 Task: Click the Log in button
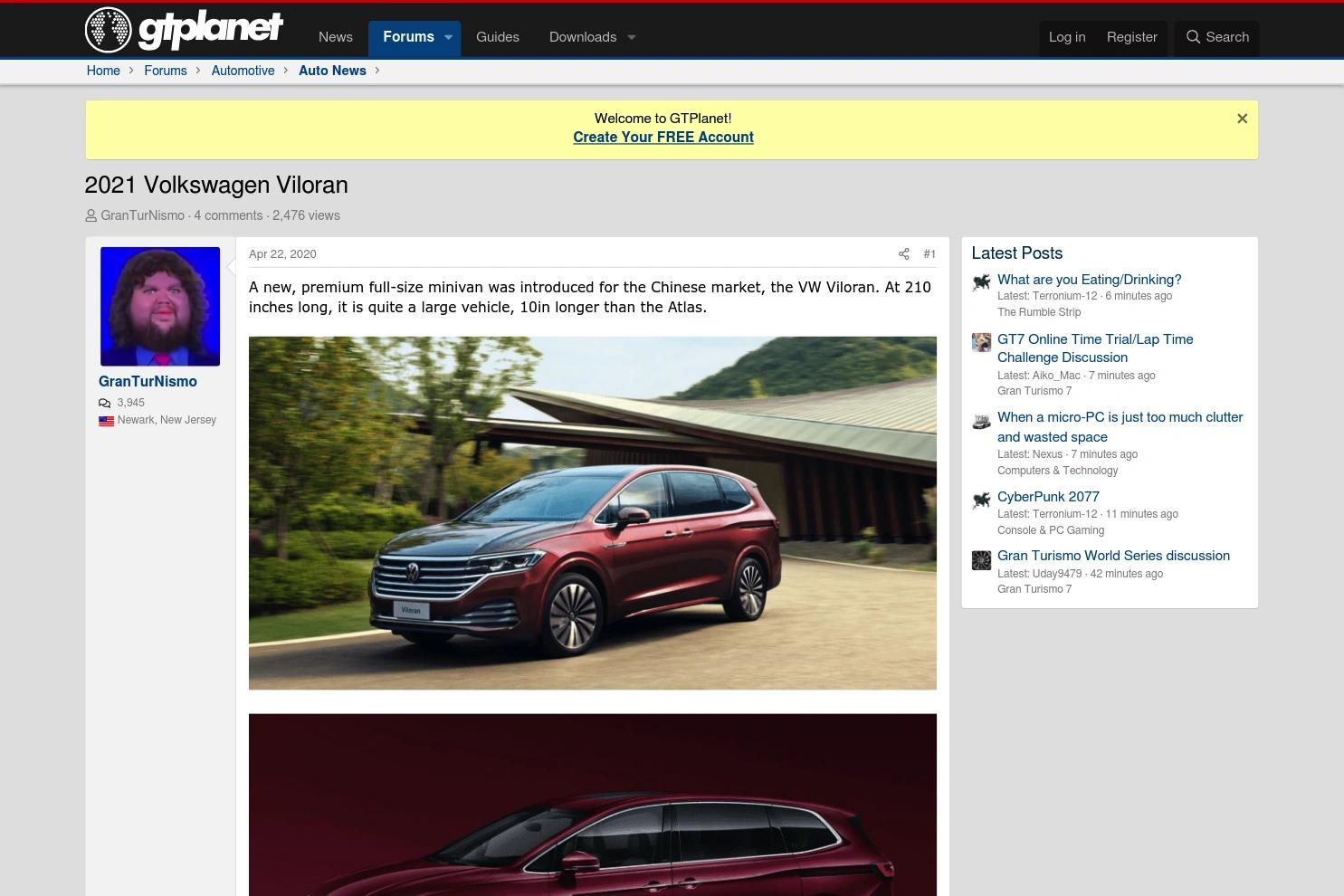click(x=1066, y=37)
